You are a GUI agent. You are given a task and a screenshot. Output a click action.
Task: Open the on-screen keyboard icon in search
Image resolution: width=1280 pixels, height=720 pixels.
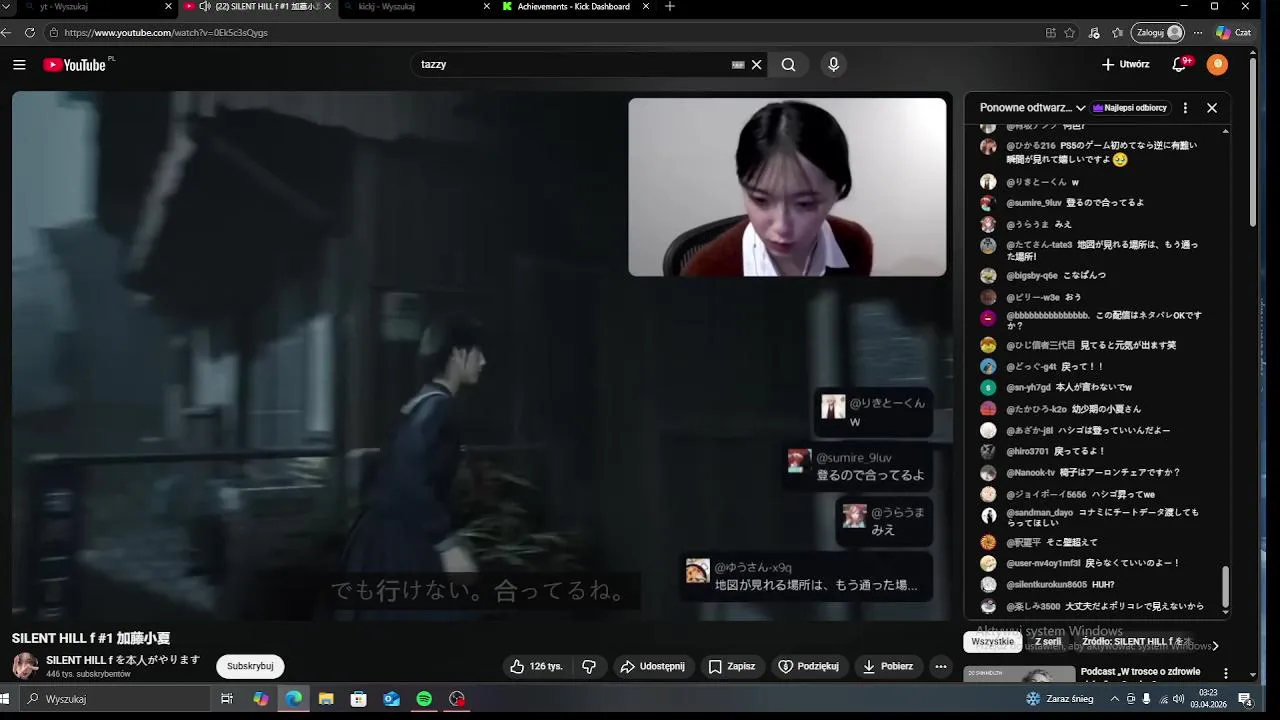pos(738,65)
